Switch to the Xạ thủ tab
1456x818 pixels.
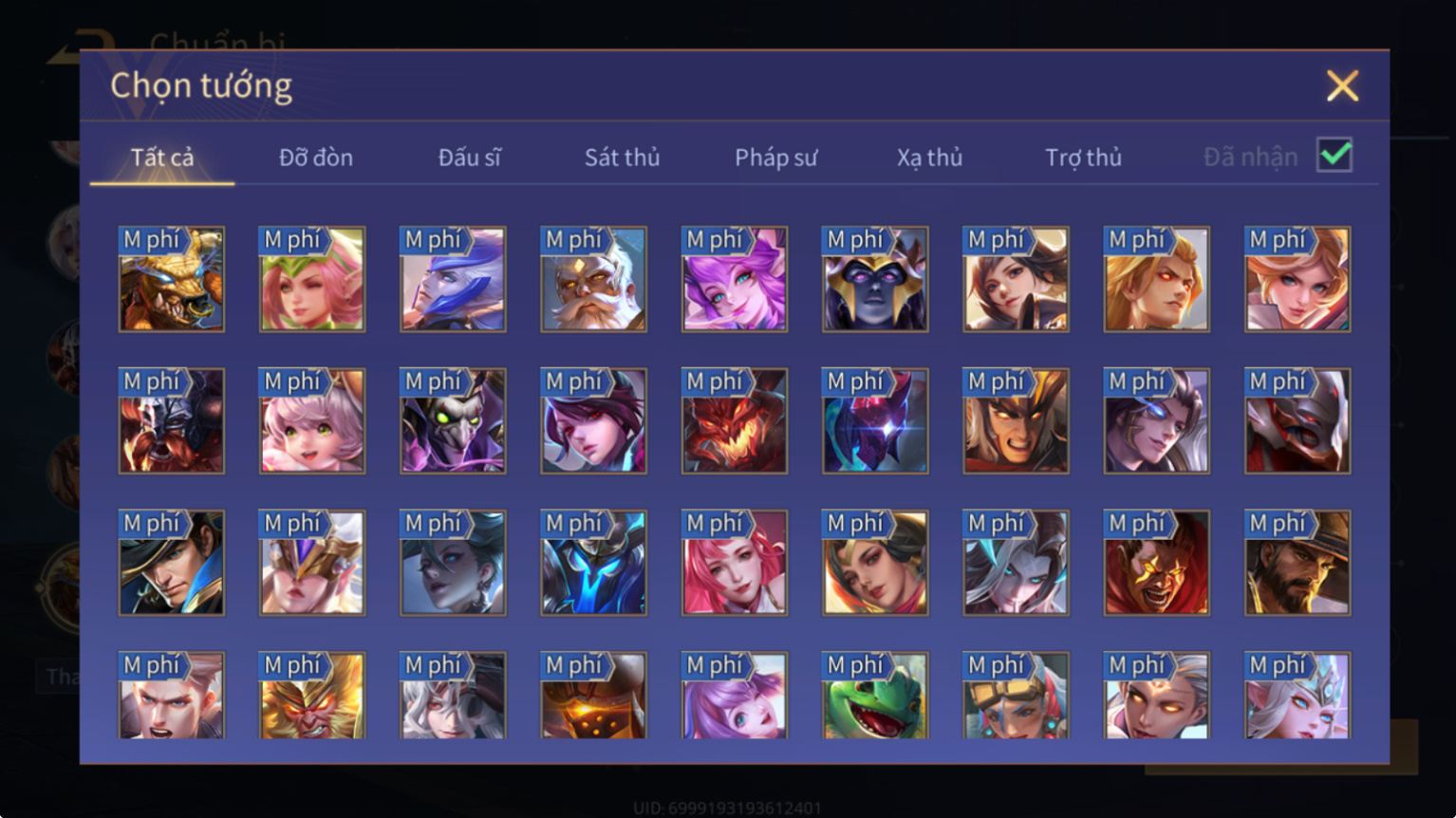(x=929, y=158)
